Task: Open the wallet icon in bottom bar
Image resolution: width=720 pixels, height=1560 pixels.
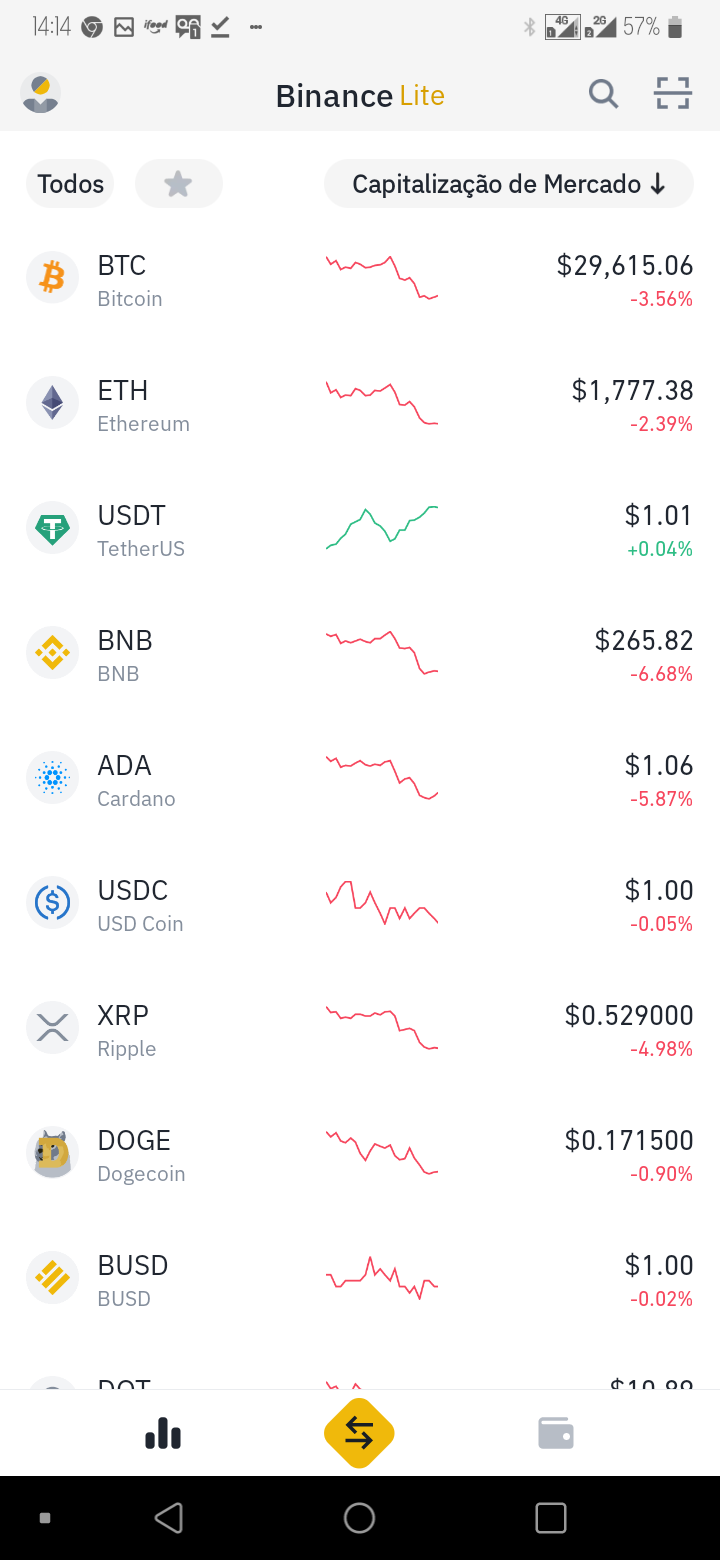Action: point(556,1433)
